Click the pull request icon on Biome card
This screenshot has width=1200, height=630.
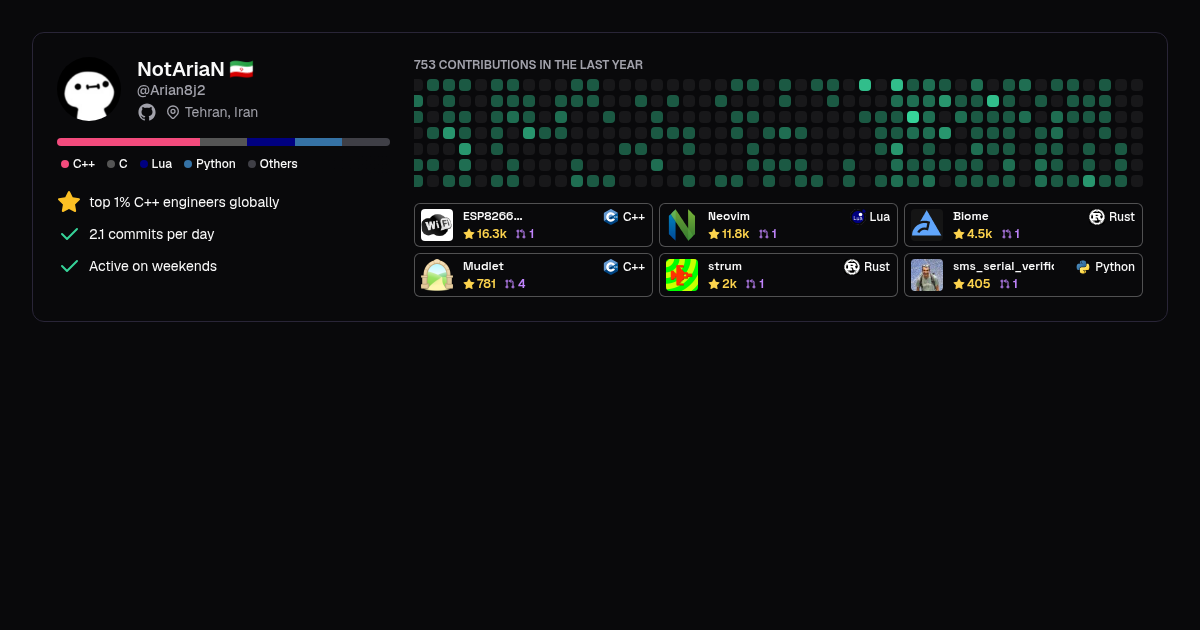click(x=1007, y=234)
